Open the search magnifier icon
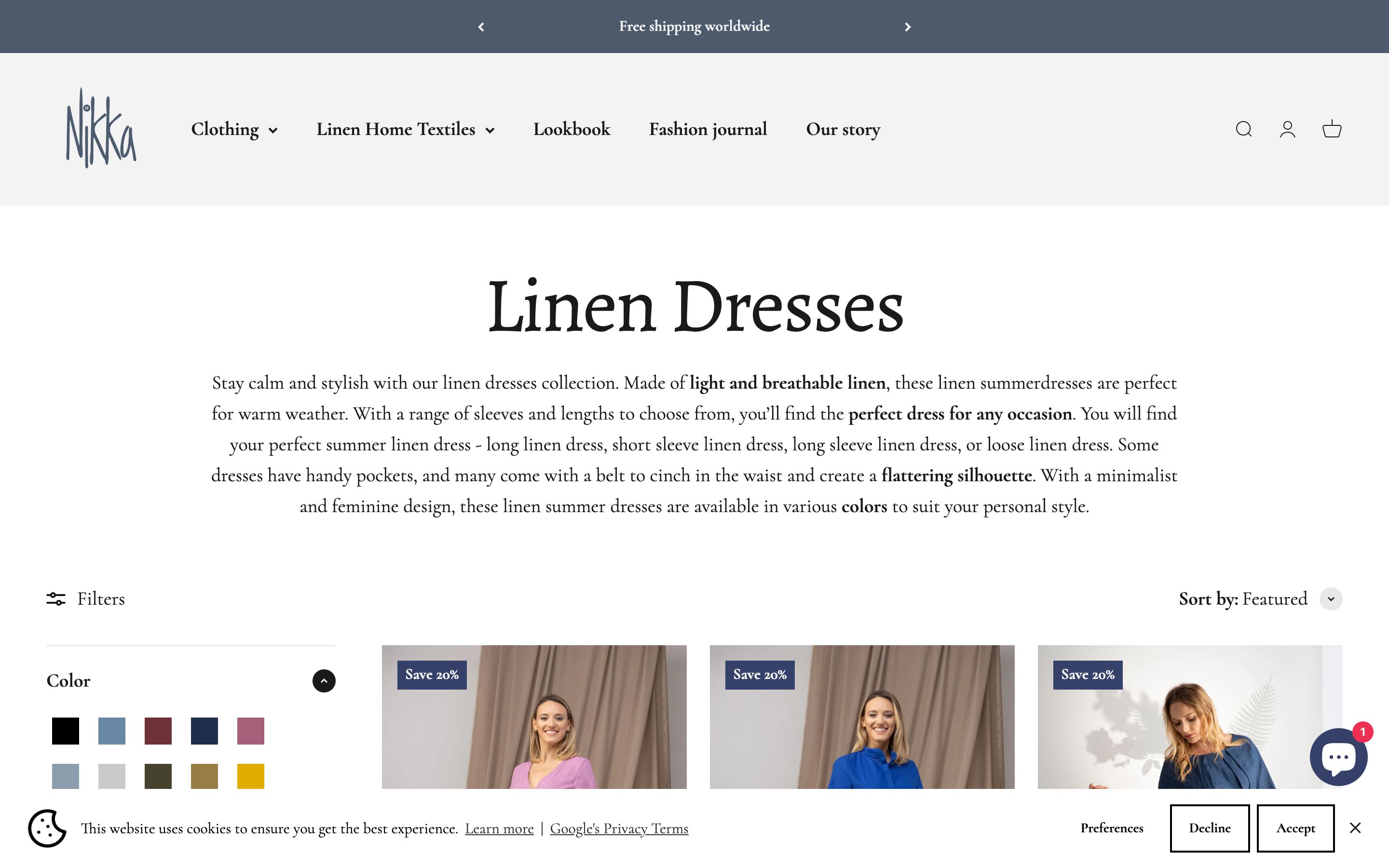The image size is (1389, 868). click(x=1243, y=129)
